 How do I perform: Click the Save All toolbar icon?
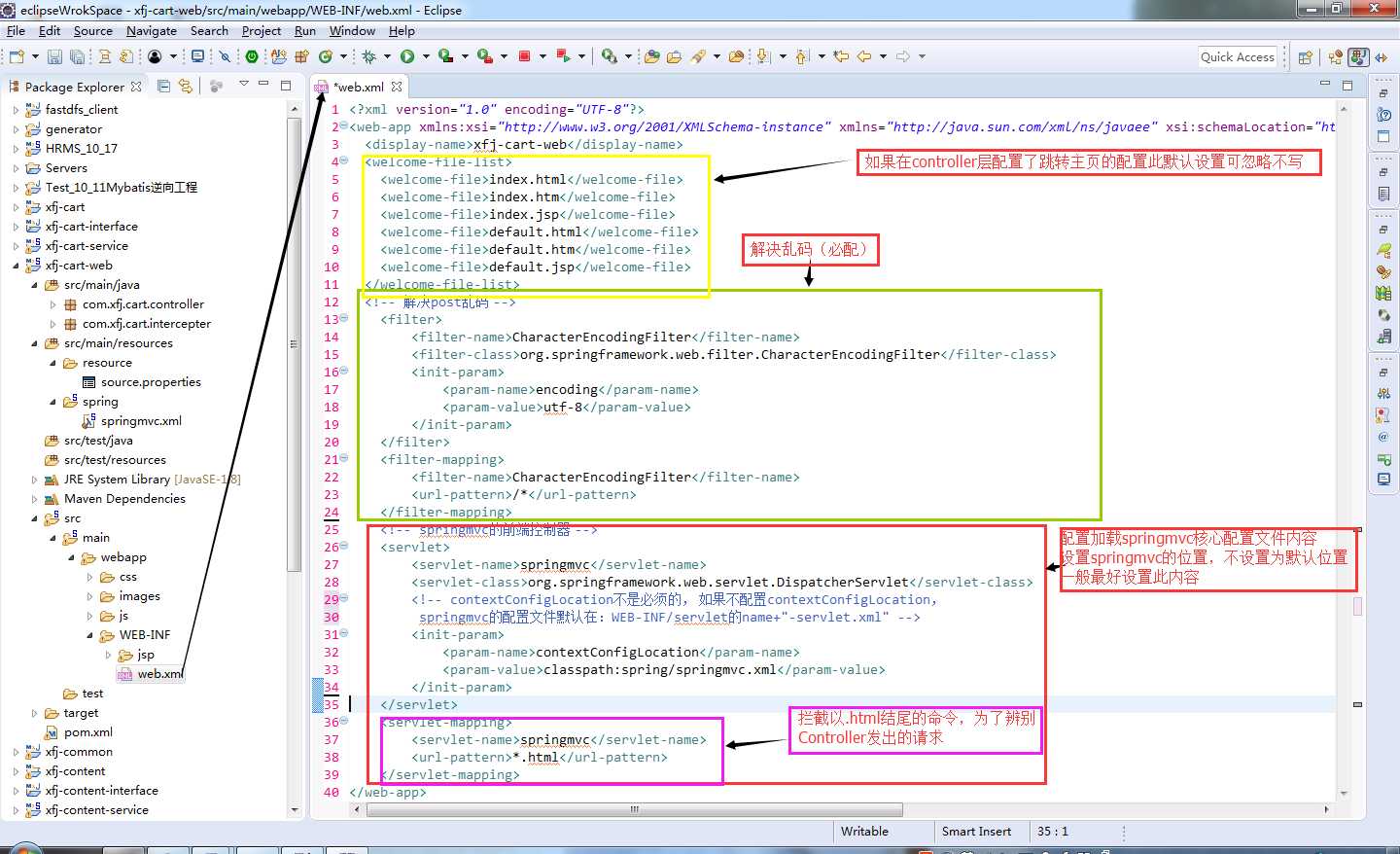pos(77,56)
